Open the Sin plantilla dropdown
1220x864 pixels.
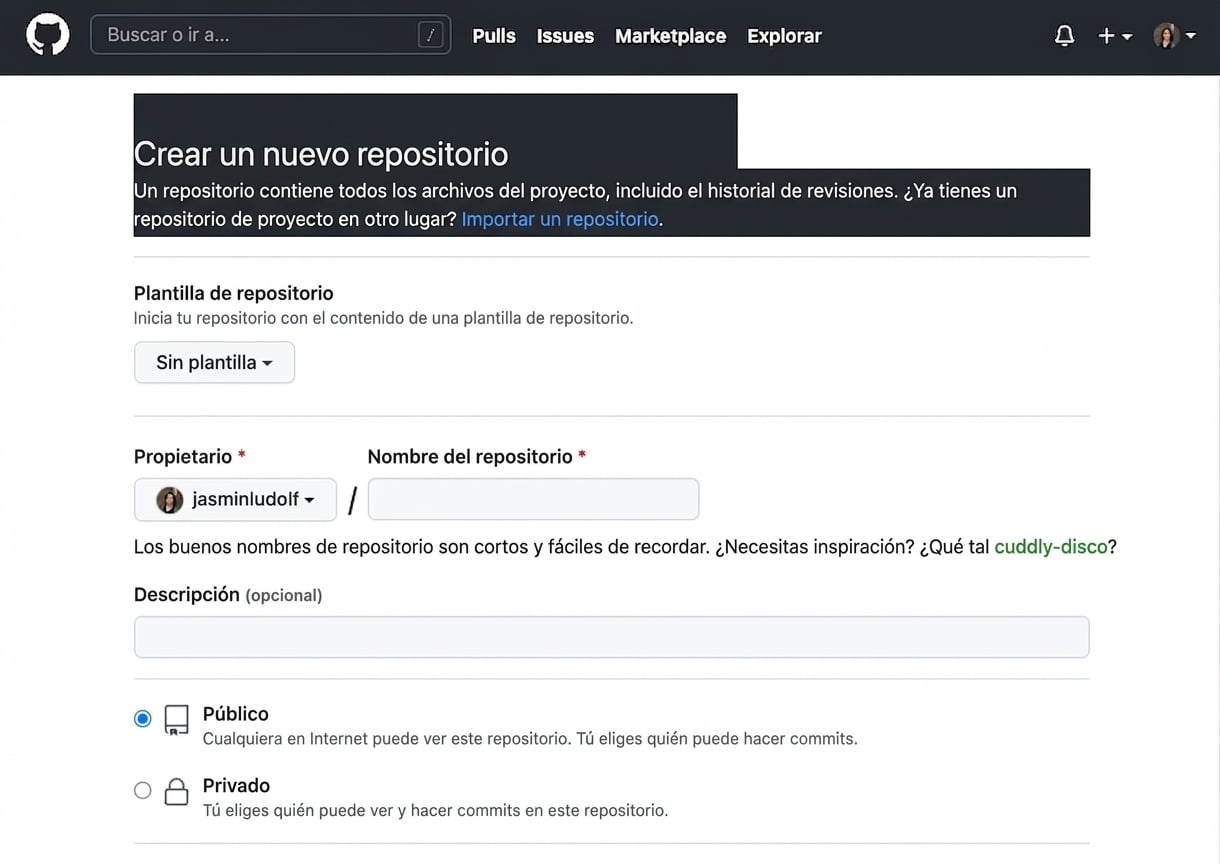(x=214, y=363)
